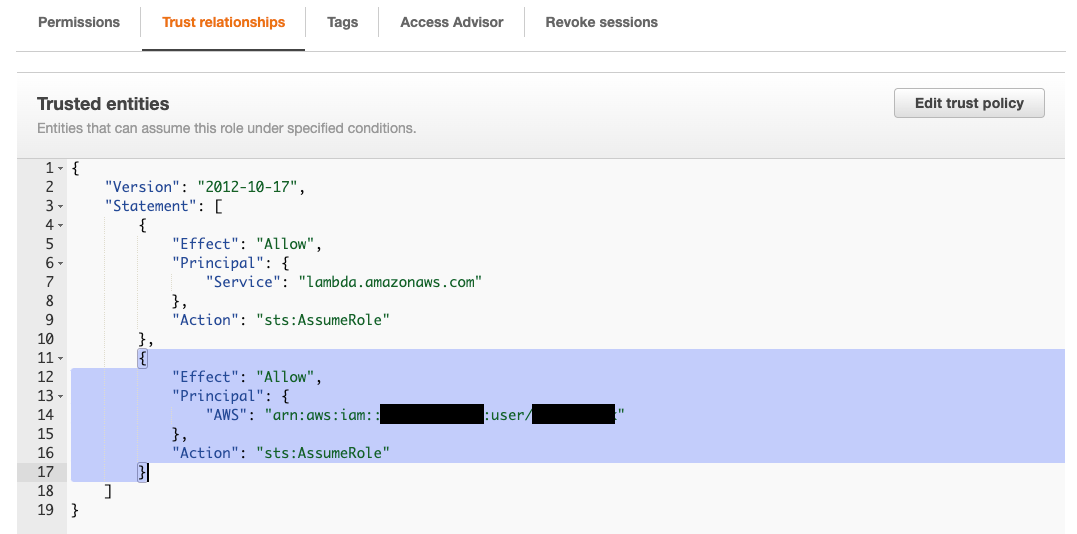Click "Effect" key on line 12
This screenshot has width=1077, height=534.
[206, 377]
